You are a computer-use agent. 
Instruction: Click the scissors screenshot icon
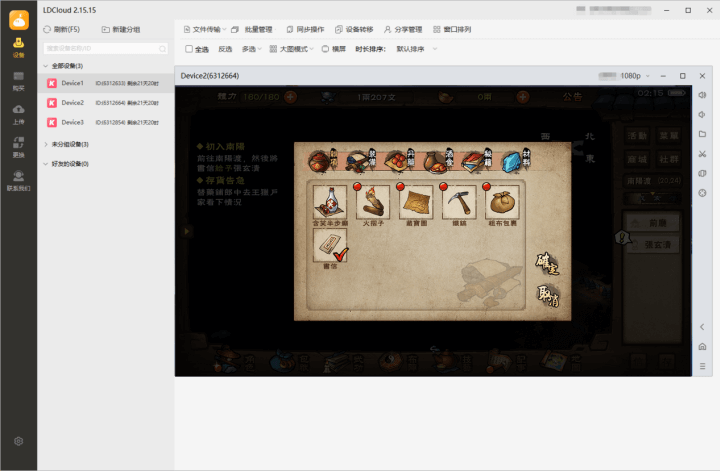click(x=702, y=154)
